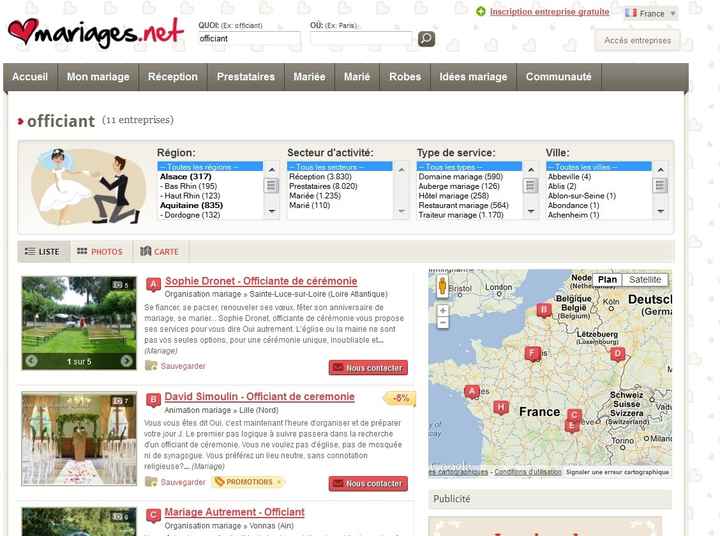Open David Simoulin - Officiant de ceremonie
This screenshot has width=720, height=536.
[259, 396]
